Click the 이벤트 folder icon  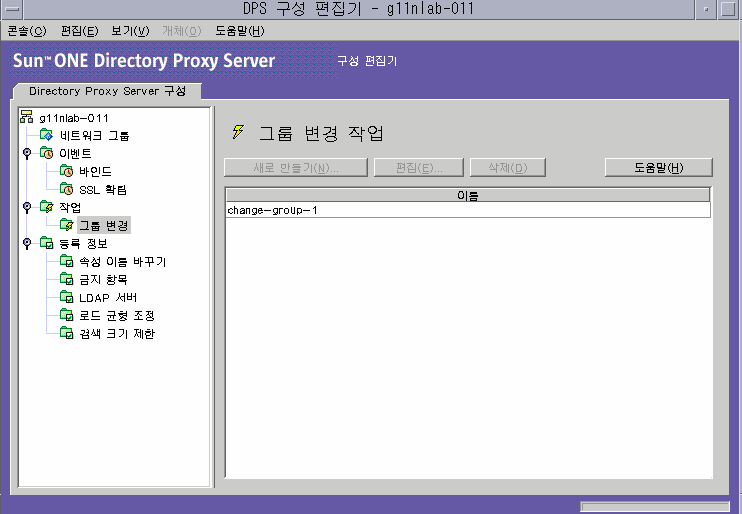[46, 153]
